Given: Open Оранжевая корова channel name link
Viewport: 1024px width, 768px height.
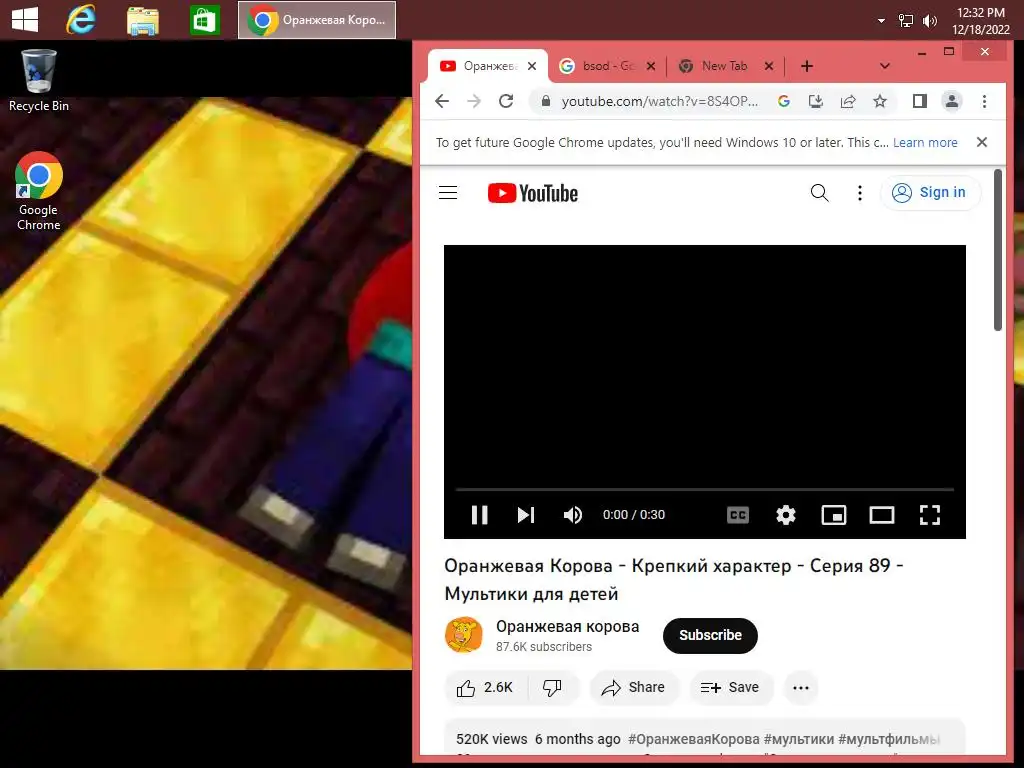Looking at the screenshot, I should point(568,627).
